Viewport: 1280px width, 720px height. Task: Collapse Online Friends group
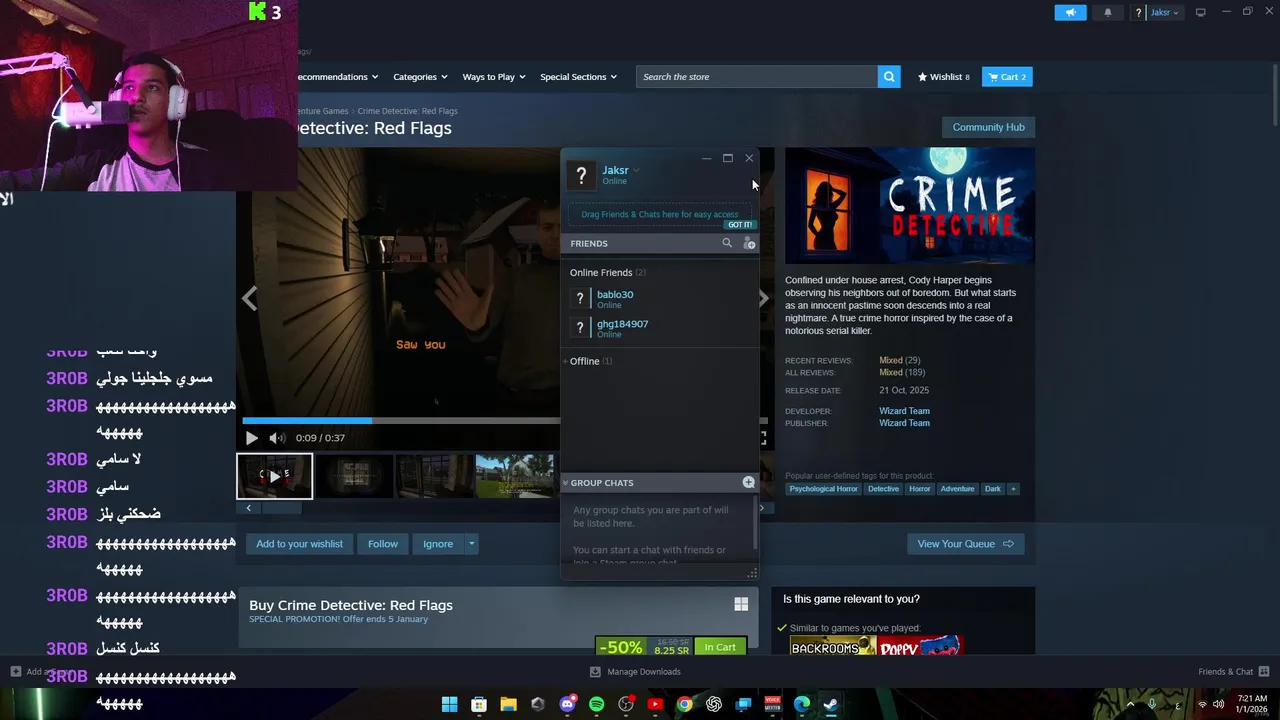(x=607, y=272)
